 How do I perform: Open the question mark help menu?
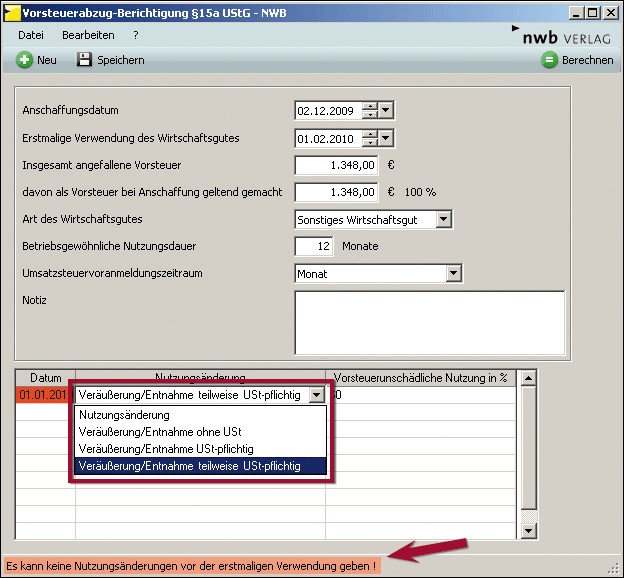click(x=136, y=35)
